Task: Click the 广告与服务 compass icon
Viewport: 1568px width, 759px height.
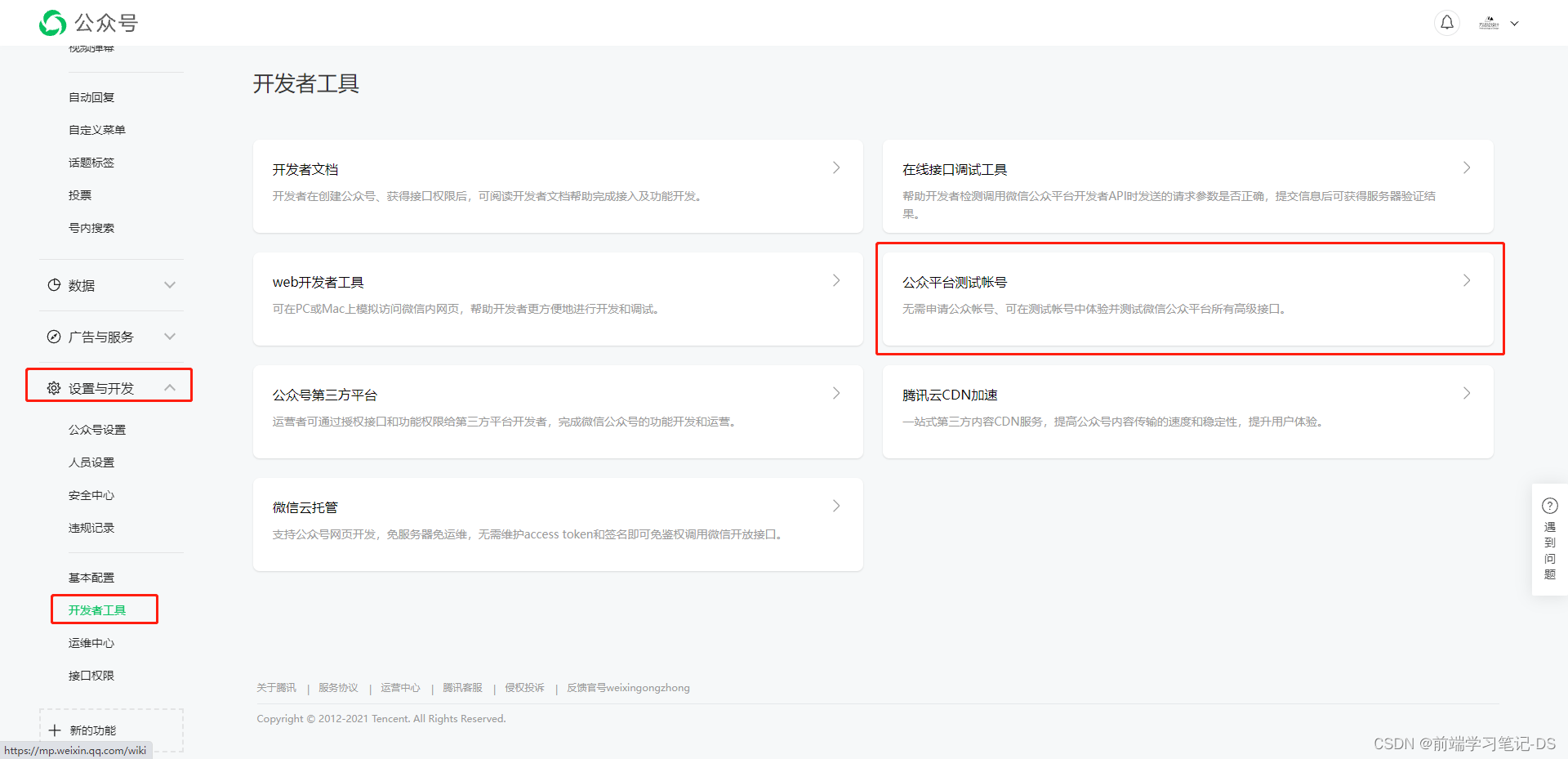Action: click(x=54, y=337)
